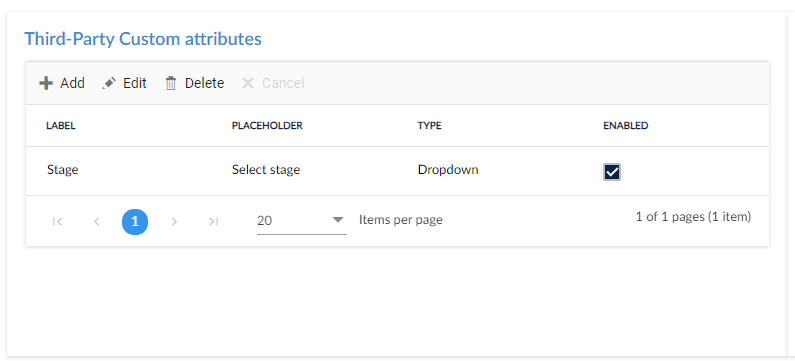Screen dimensions: 795x361
Task: Click the 20 items per page value
Action: click(x=265, y=221)
